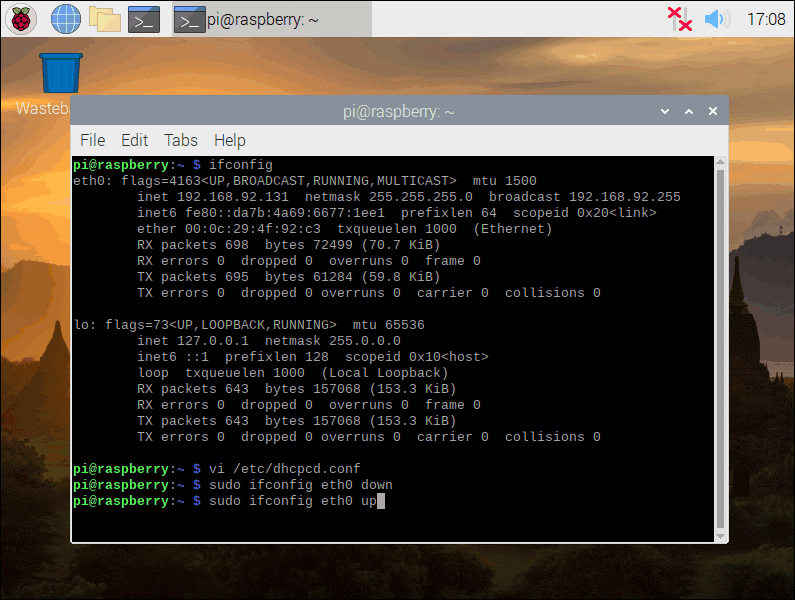Open the Raspberry Pi main menu
Screen dimensions: 795x600
click(21, 19)
